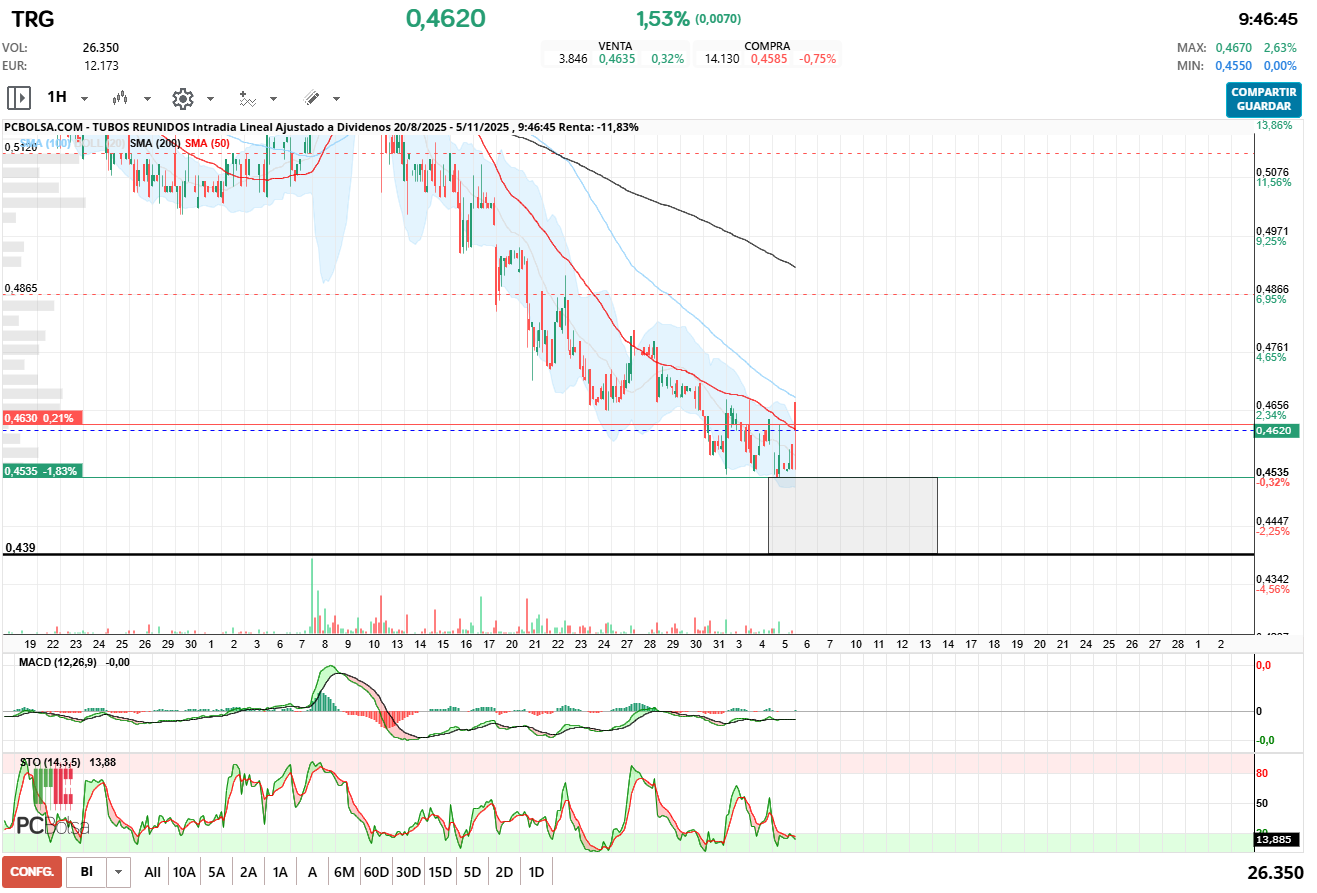
Task: Click the candlestick chart type icon
Action: tap(121, 98)
